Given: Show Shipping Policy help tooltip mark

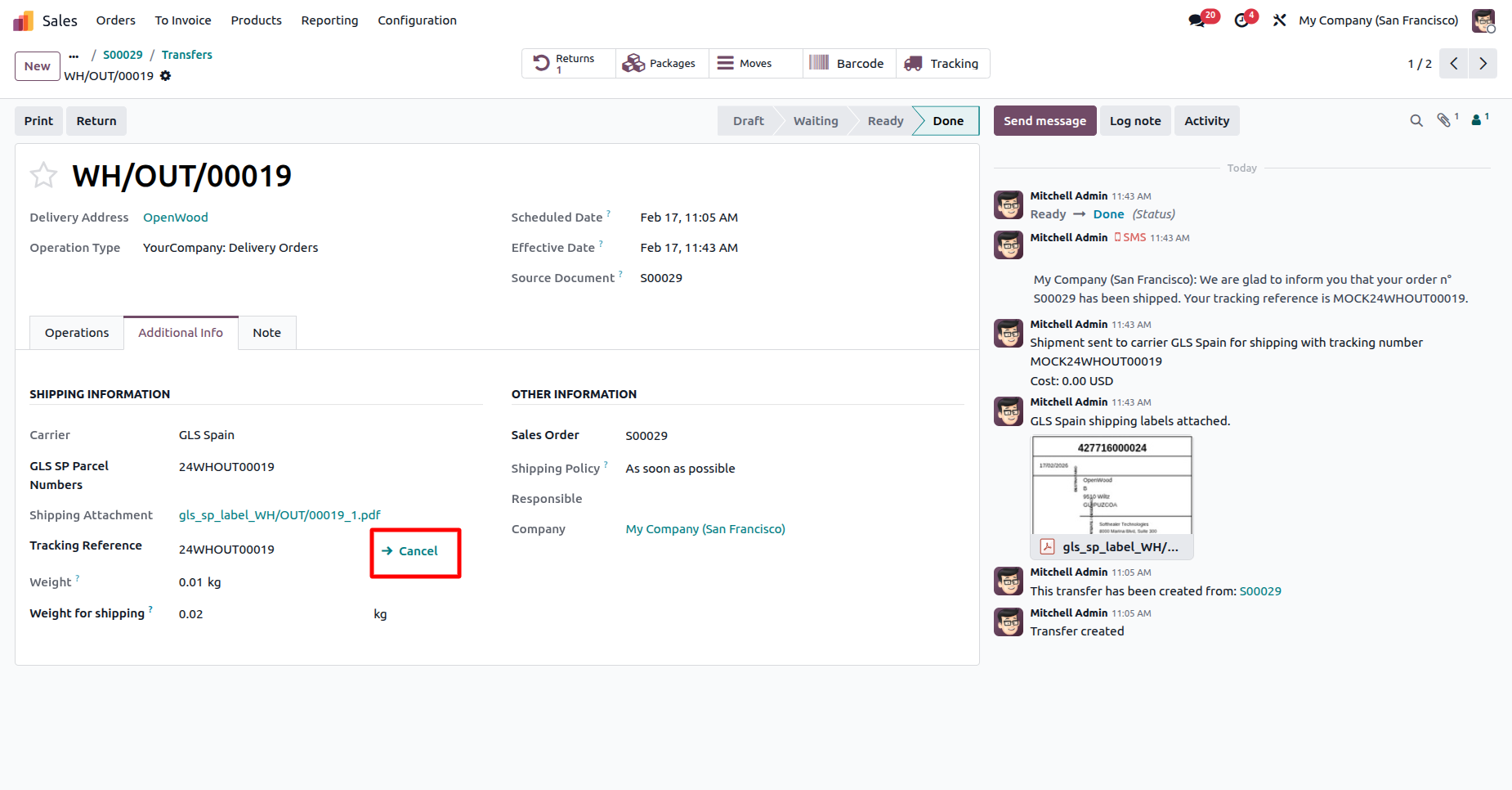Looking at the screenshot, I should tap(606, 465).
